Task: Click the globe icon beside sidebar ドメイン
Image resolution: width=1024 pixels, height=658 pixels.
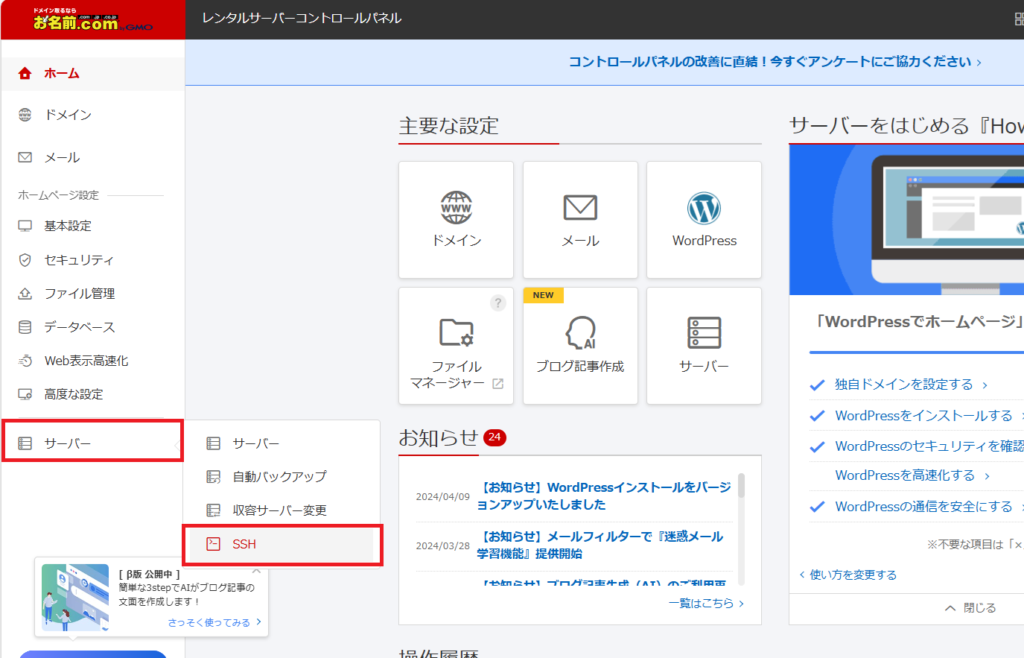Action: pos(25,115)
